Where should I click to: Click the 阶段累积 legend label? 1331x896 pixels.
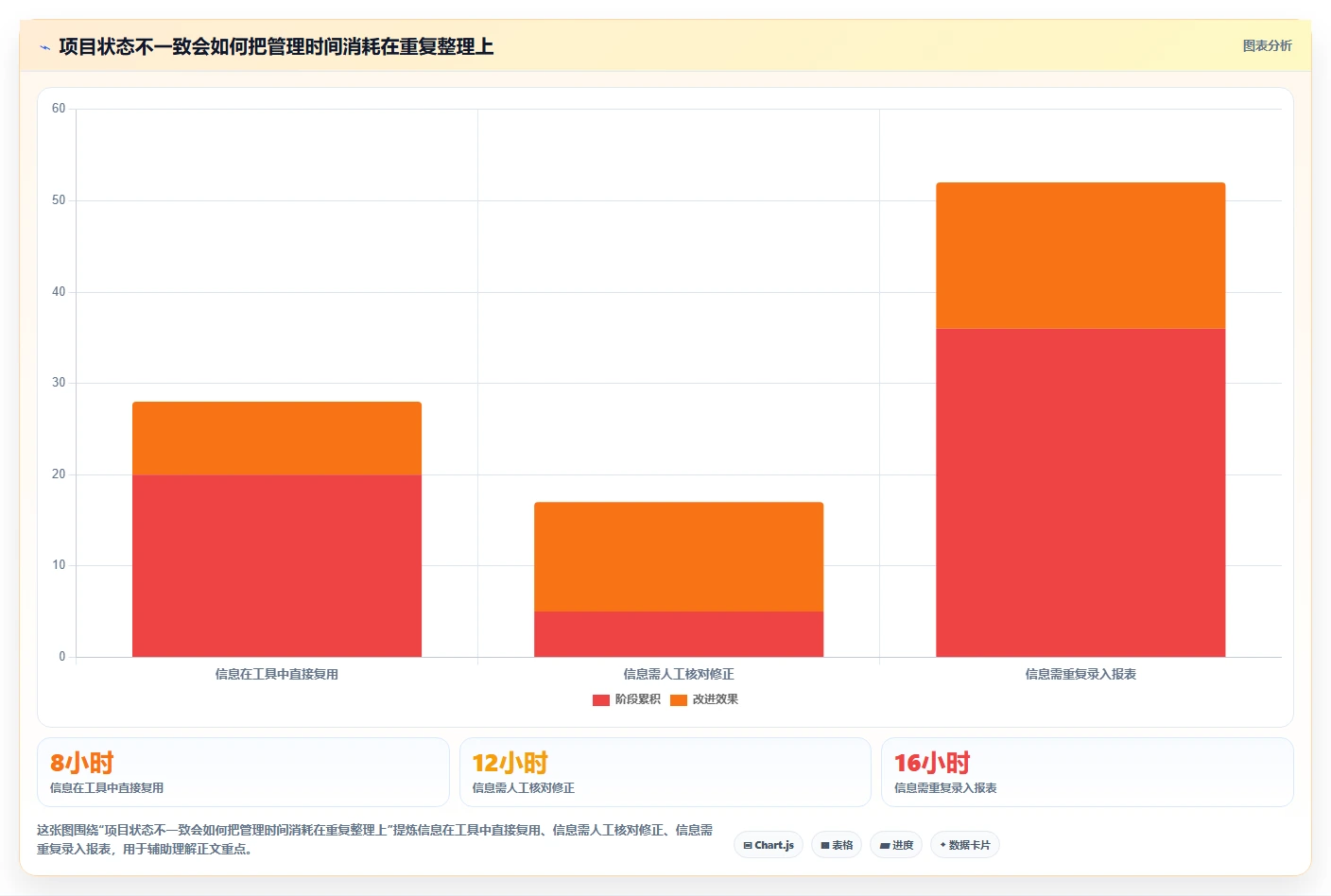click(638, 699)
